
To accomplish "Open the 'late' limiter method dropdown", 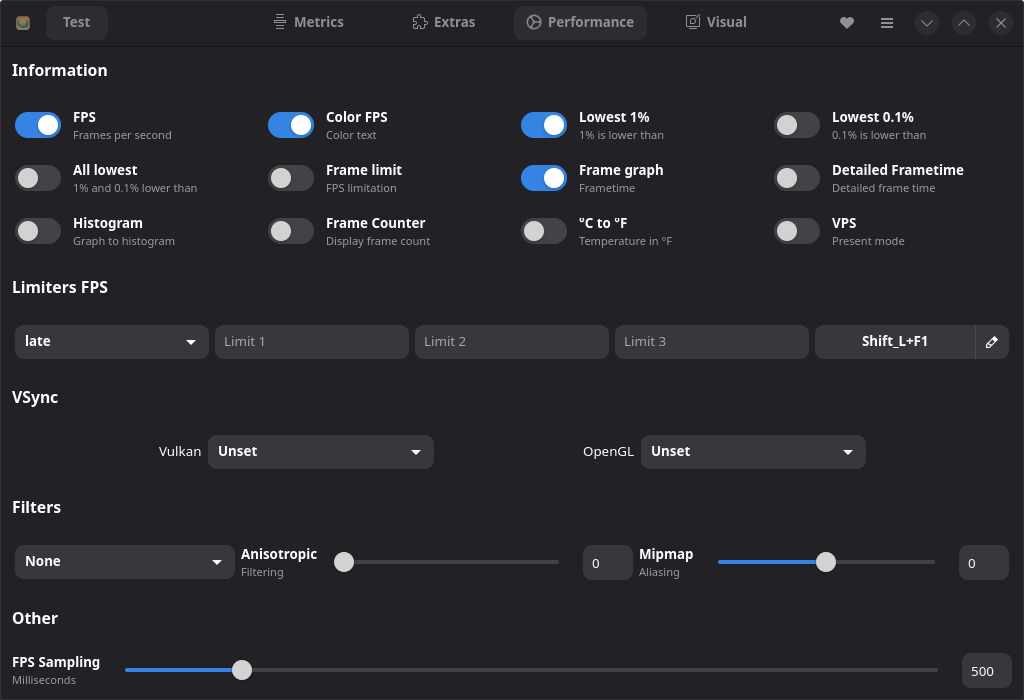I will pos(111,342).
